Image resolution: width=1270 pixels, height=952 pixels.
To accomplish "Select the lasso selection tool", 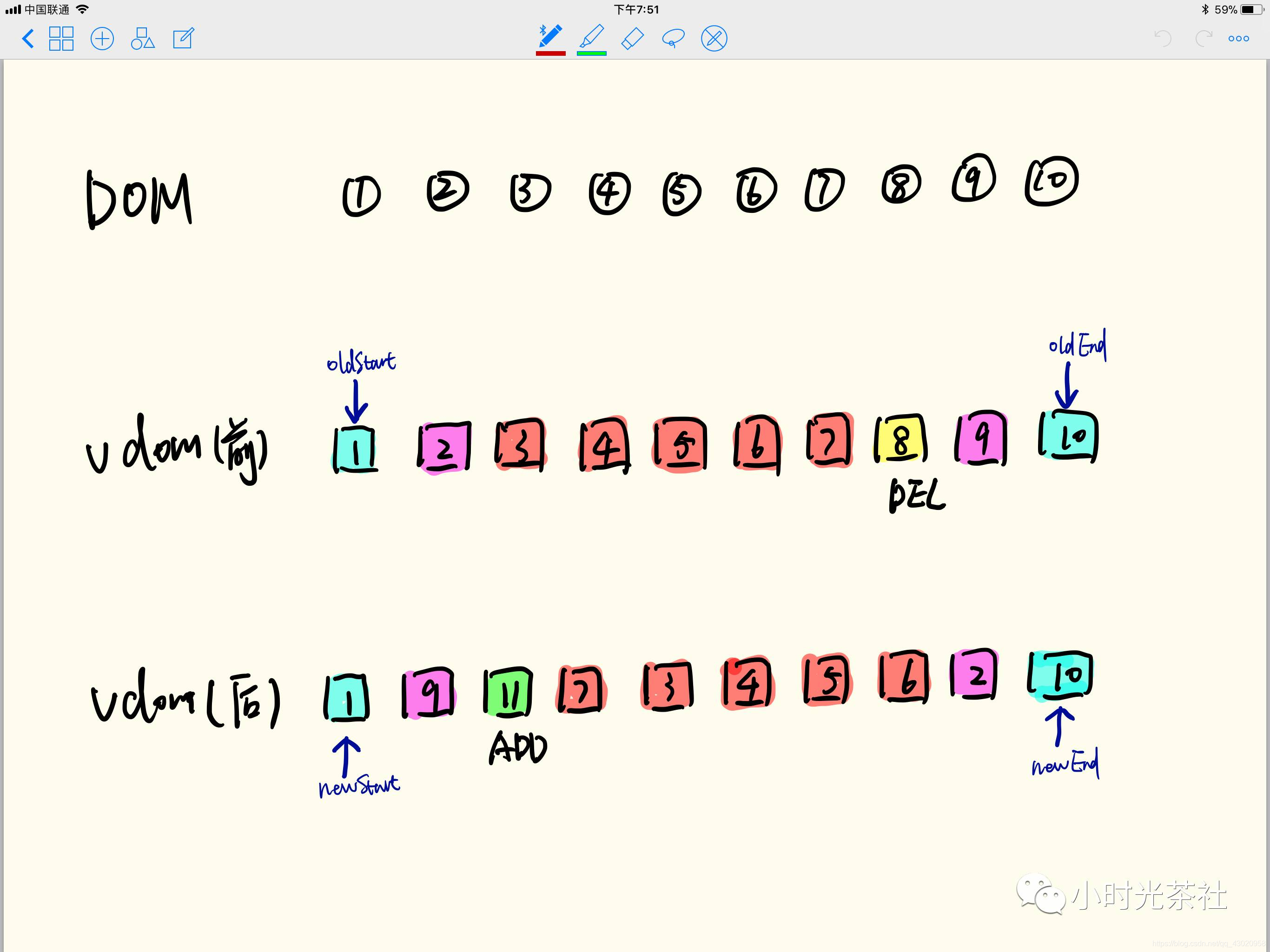I will pyautogui.click(x=673, y=39).
